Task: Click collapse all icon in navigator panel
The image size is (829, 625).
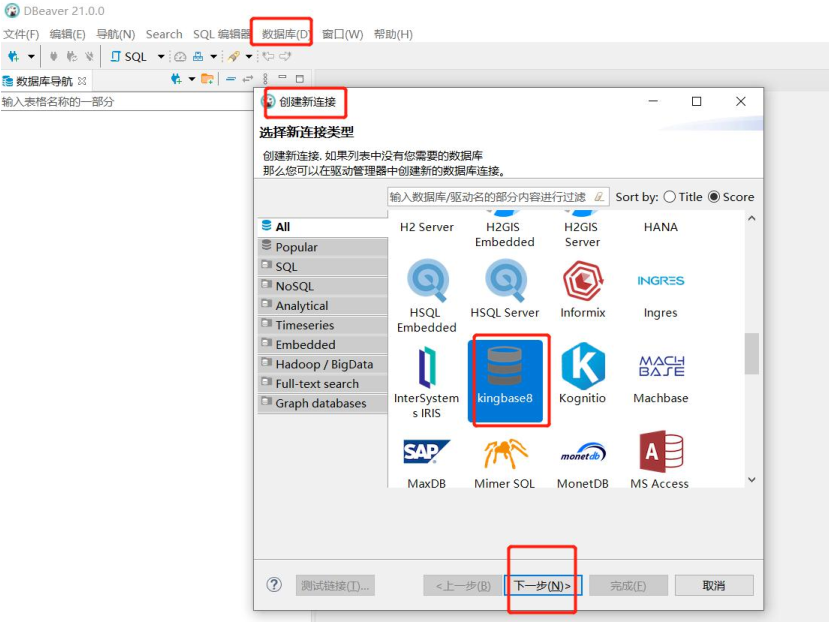Action: [x=231, y=79]
